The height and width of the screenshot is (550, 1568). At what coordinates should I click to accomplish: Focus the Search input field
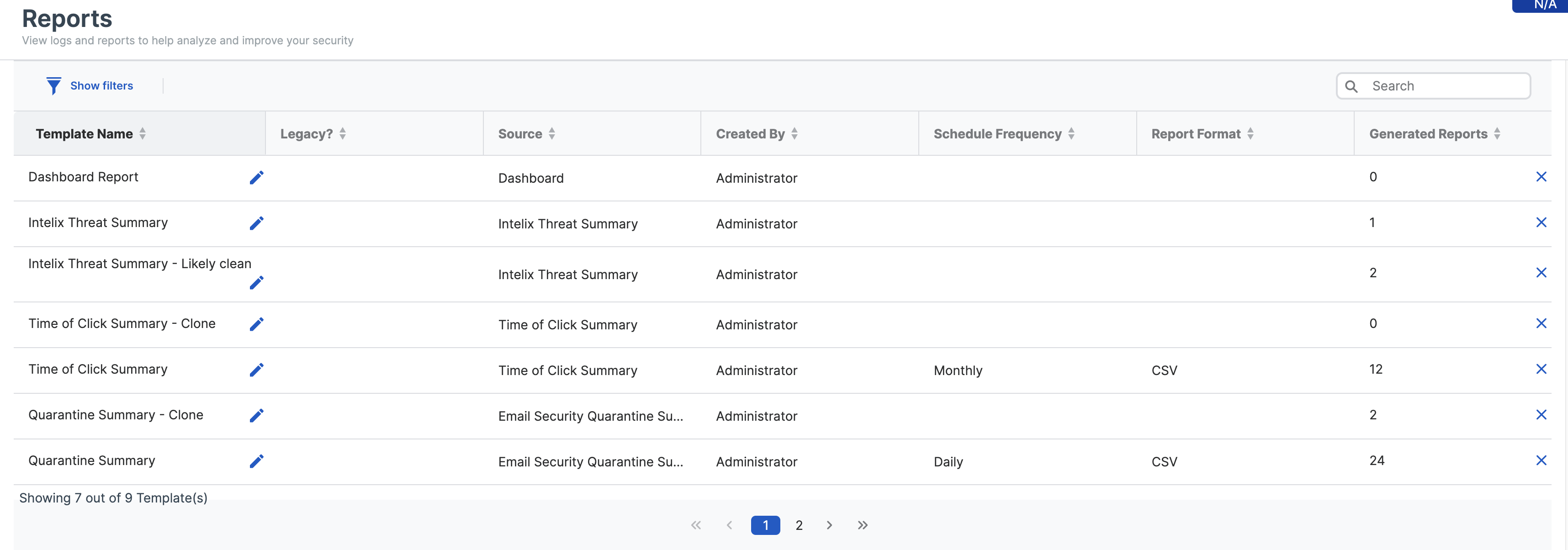coord(1446,86)
